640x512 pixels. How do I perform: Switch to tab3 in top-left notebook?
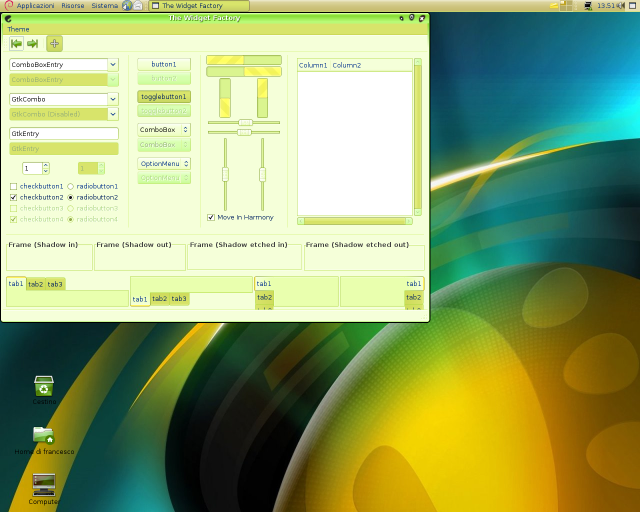click(55, 284)
